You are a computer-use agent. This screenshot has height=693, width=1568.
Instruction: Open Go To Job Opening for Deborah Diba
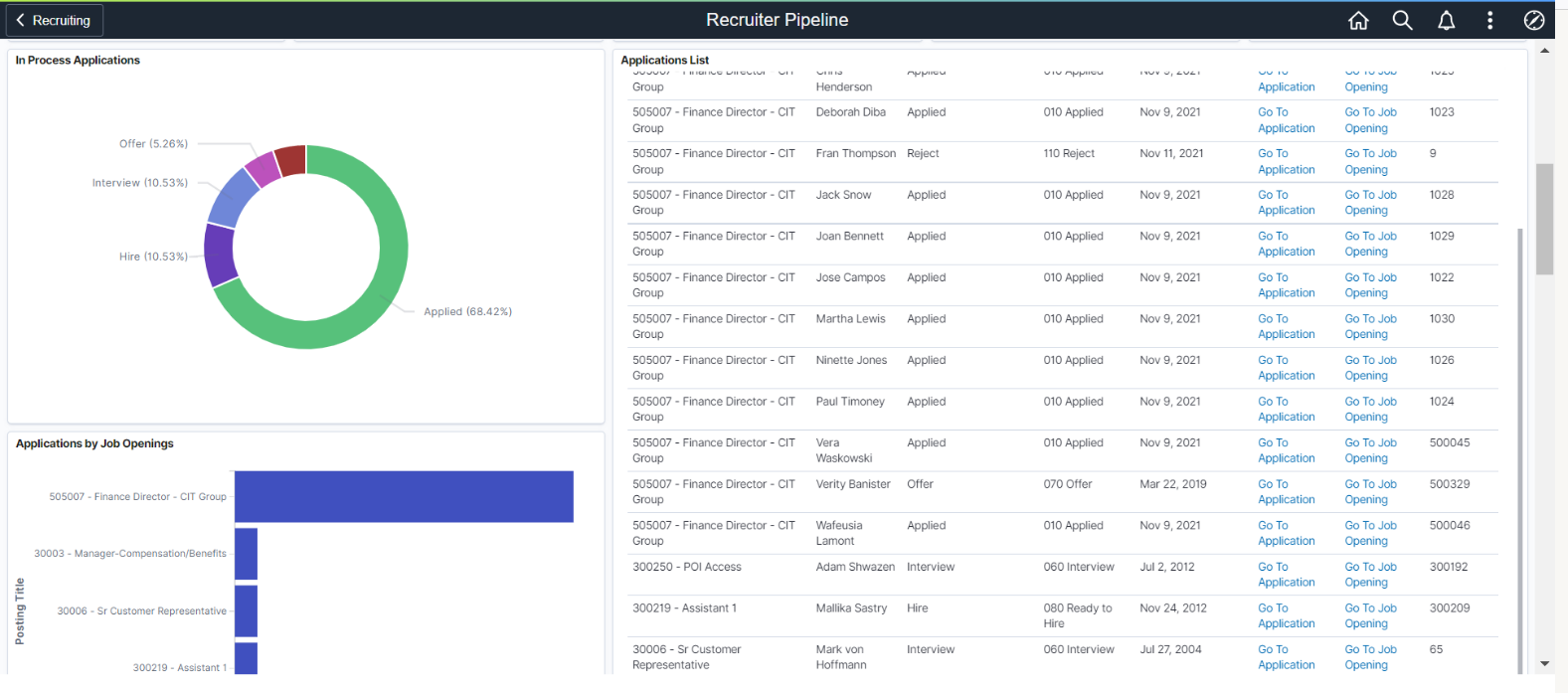tap(1371, 120)
